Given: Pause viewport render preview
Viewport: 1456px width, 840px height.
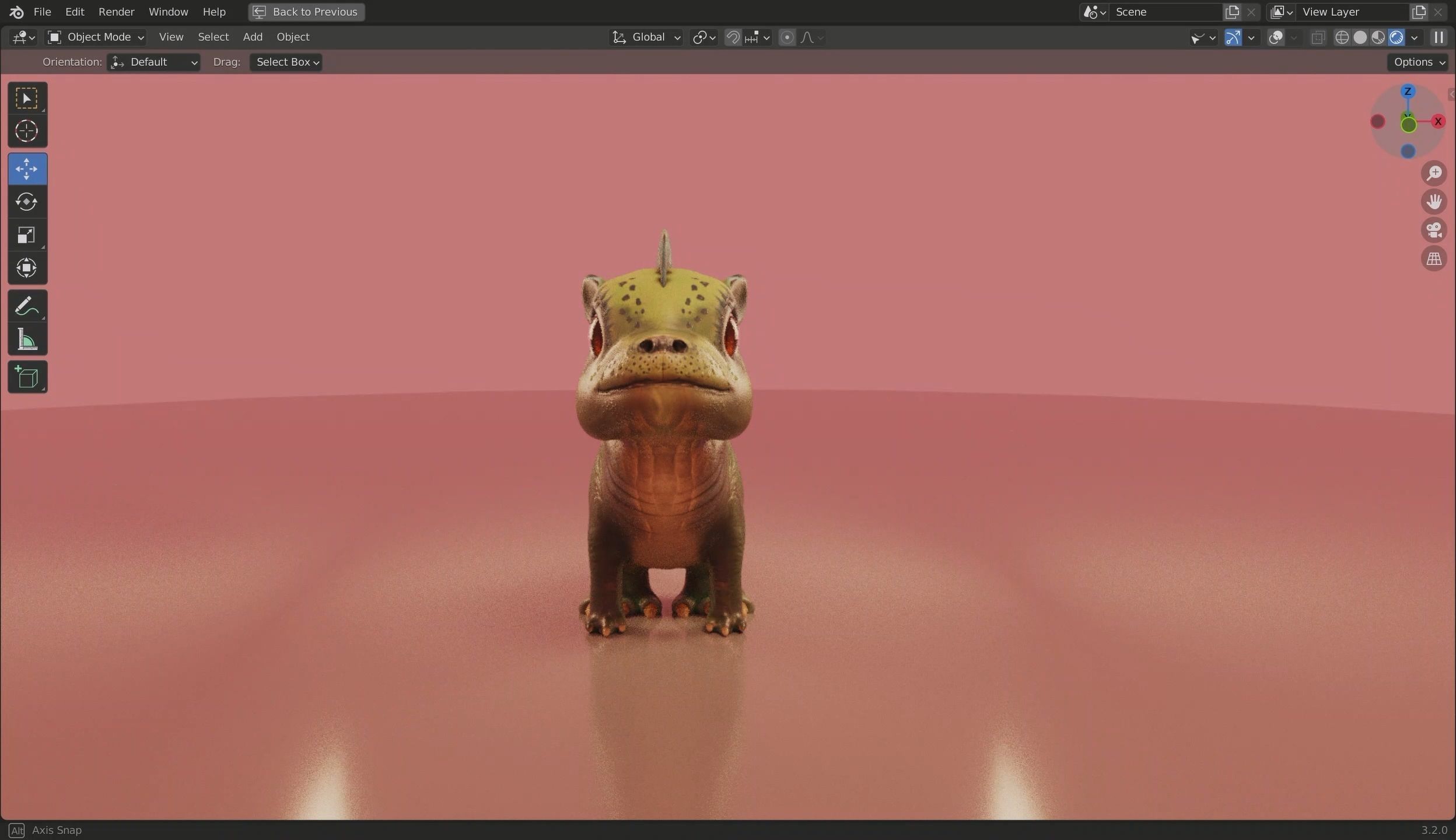Looking at the screenshot, I should coord(1438,37).
